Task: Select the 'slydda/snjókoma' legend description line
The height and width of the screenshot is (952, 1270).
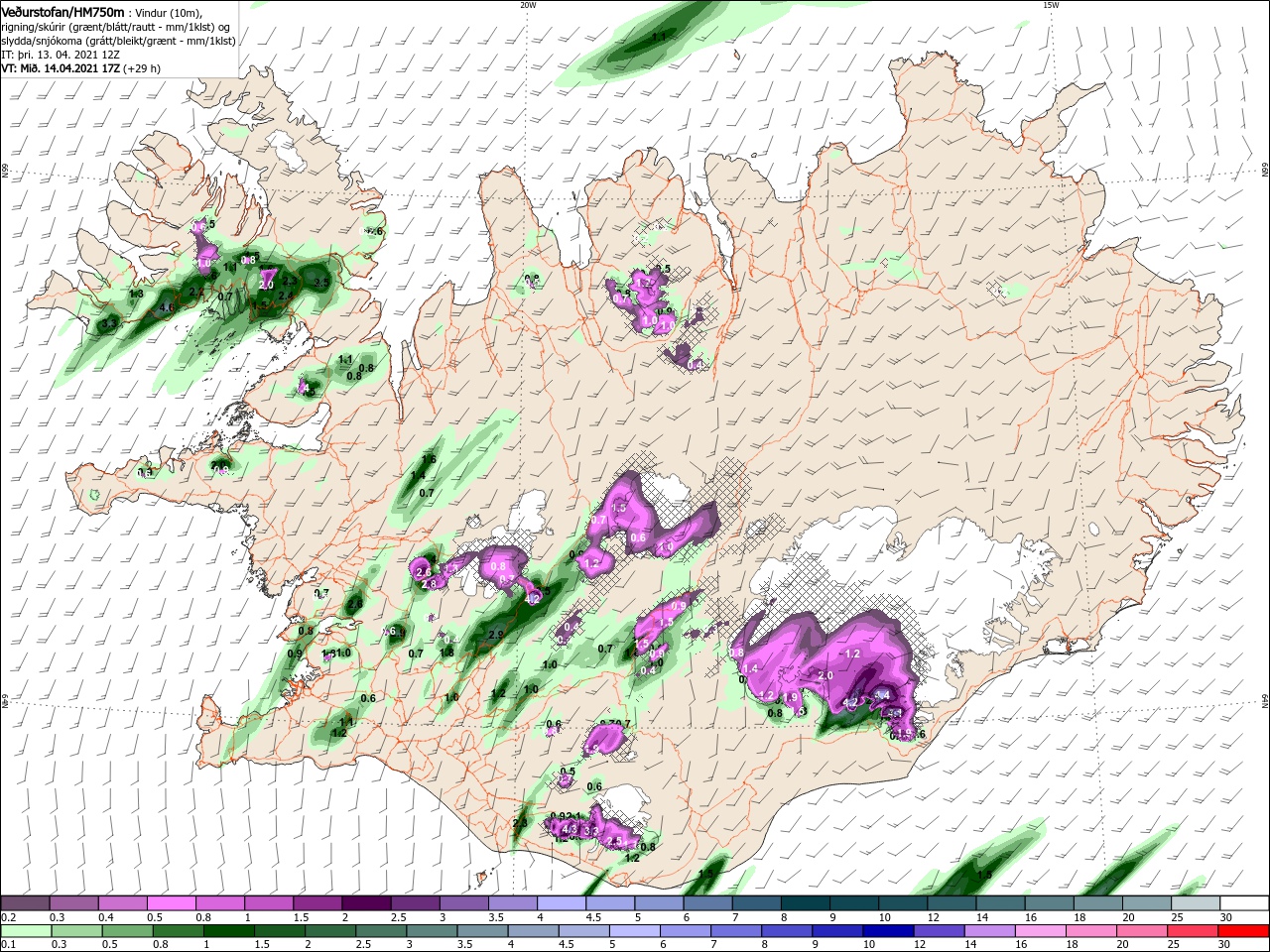Action: (118, 41)
